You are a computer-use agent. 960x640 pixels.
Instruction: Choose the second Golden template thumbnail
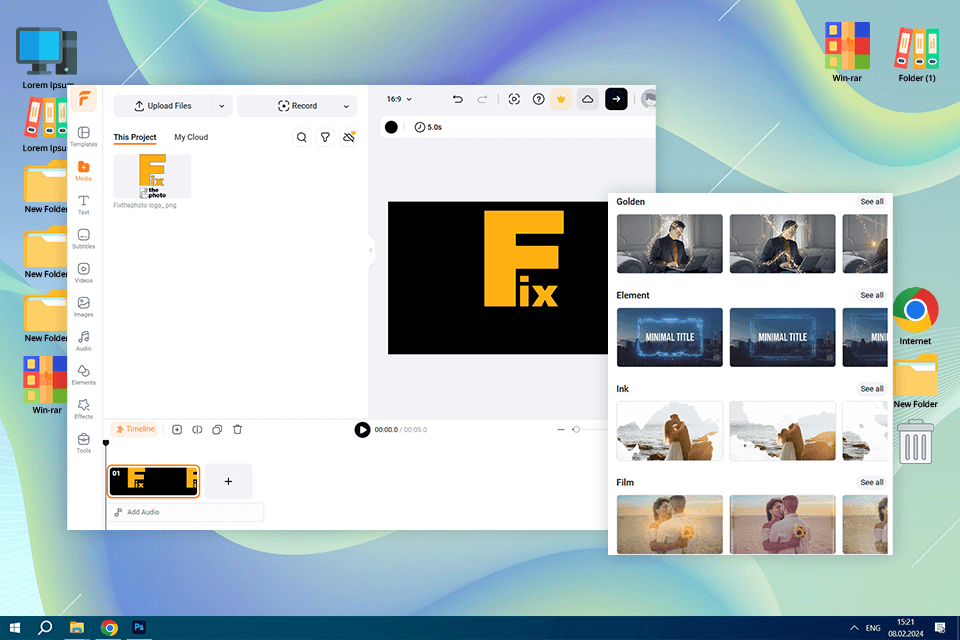pyautogui.click(x=782, y=244)
